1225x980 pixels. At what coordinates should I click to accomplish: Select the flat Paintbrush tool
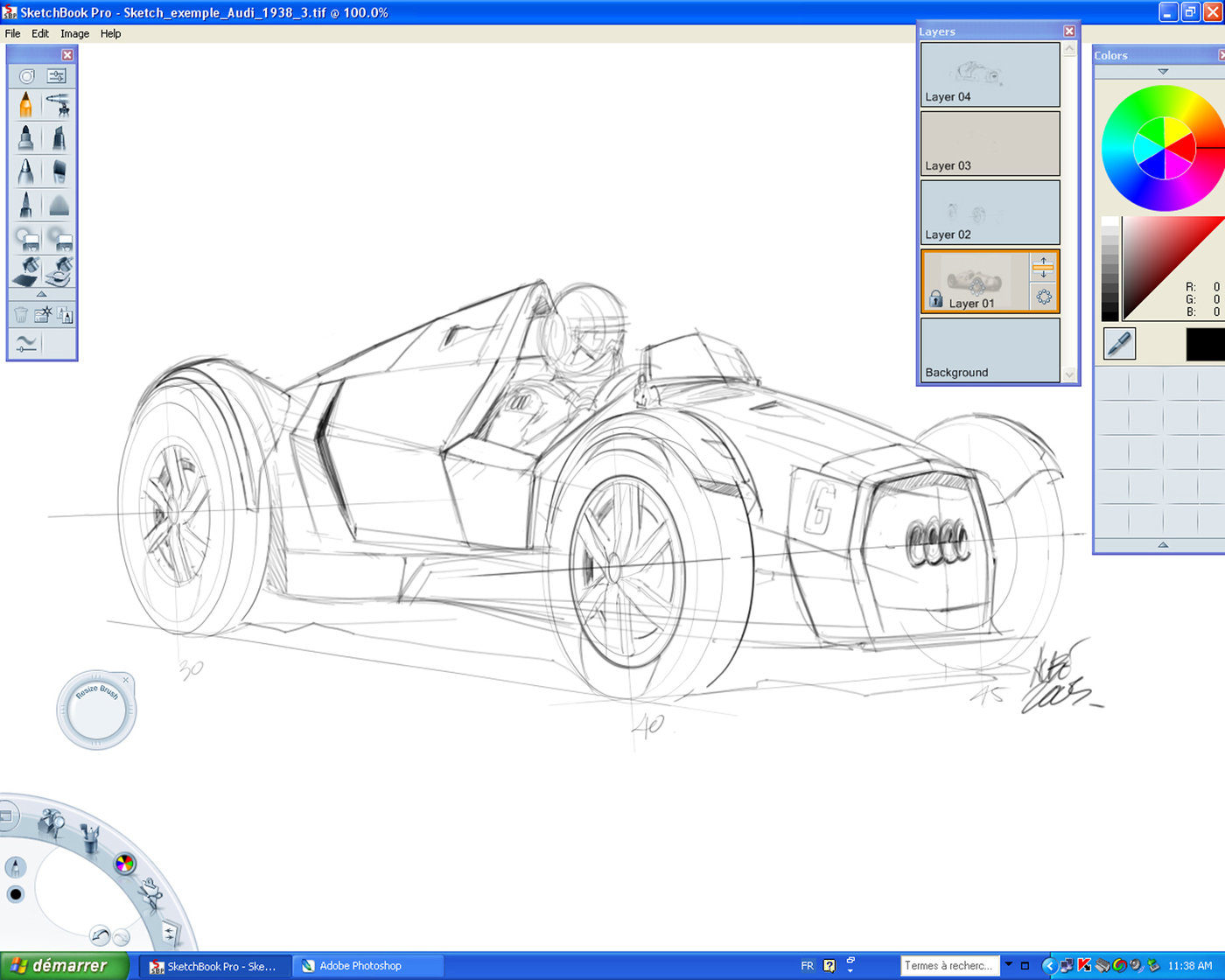(58, 171)
